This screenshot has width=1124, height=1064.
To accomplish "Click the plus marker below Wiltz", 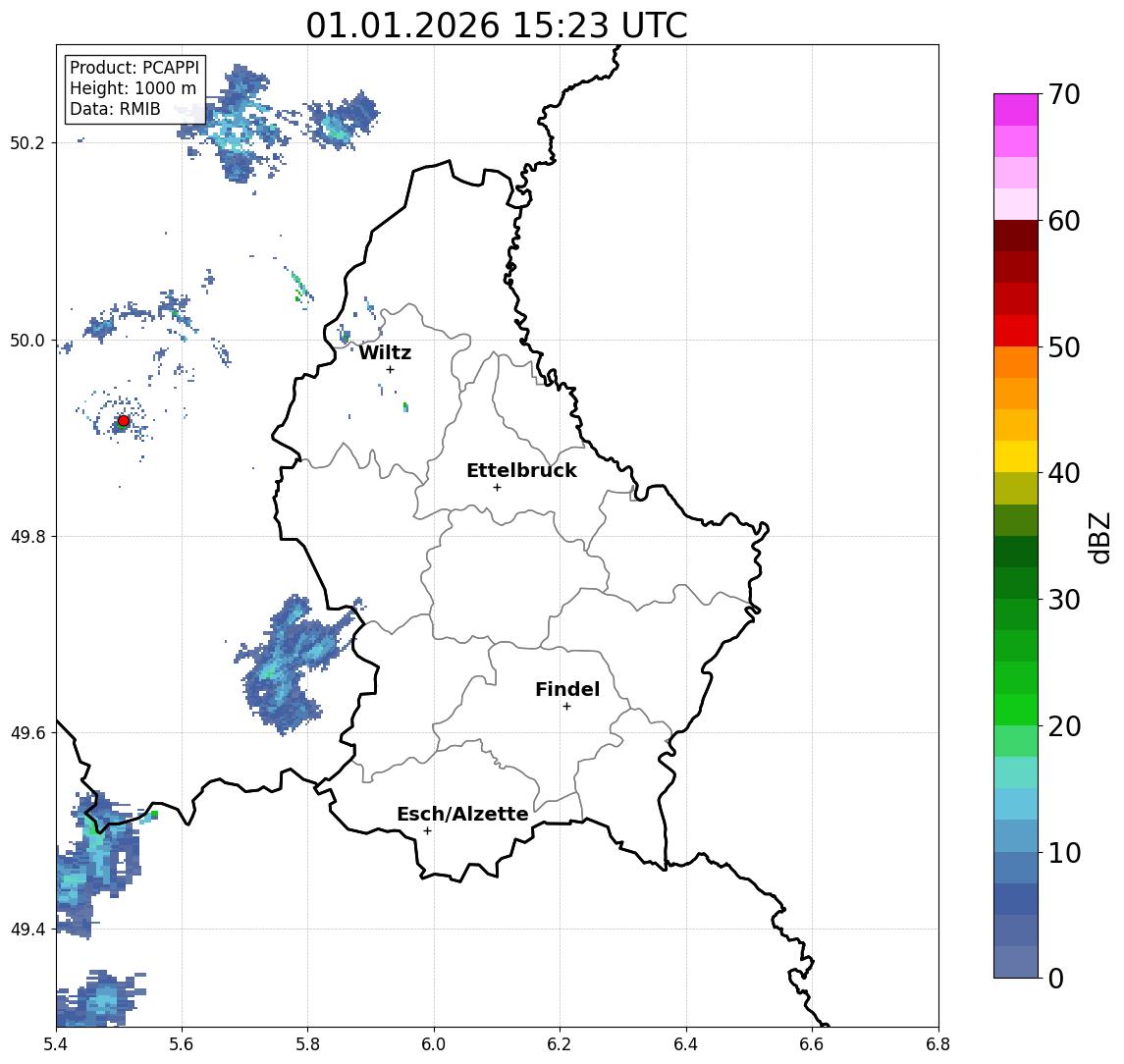I will coord(390,369).
